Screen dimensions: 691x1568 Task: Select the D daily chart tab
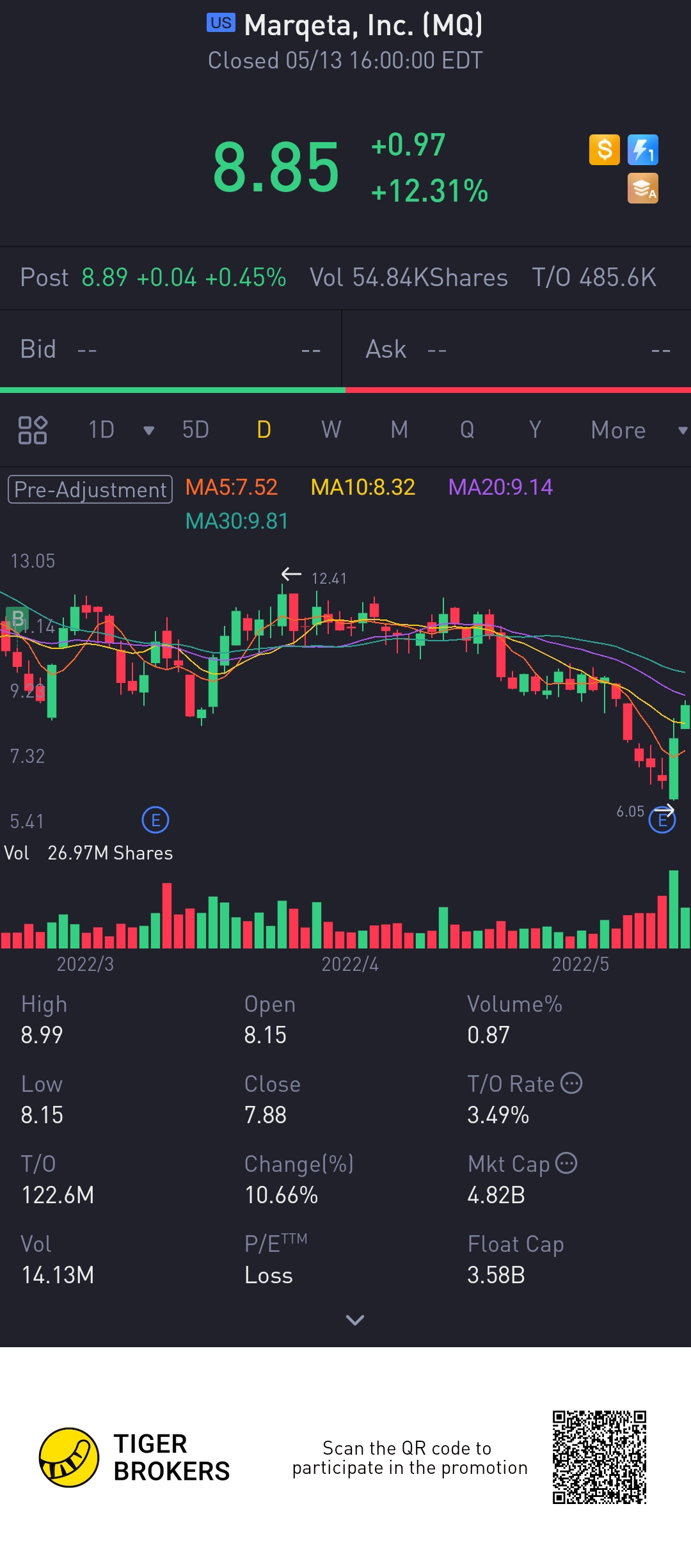coord(264,430)
